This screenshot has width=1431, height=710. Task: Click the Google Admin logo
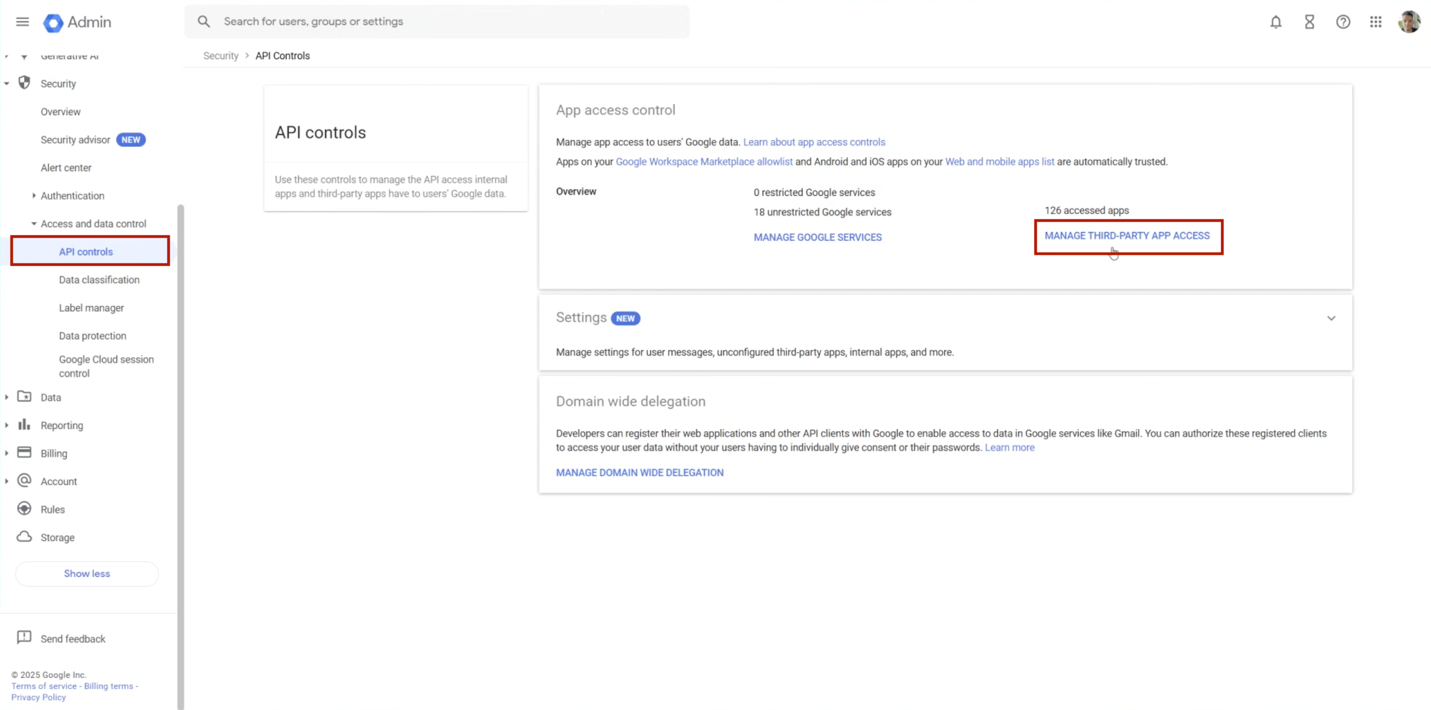pos(77,22)
